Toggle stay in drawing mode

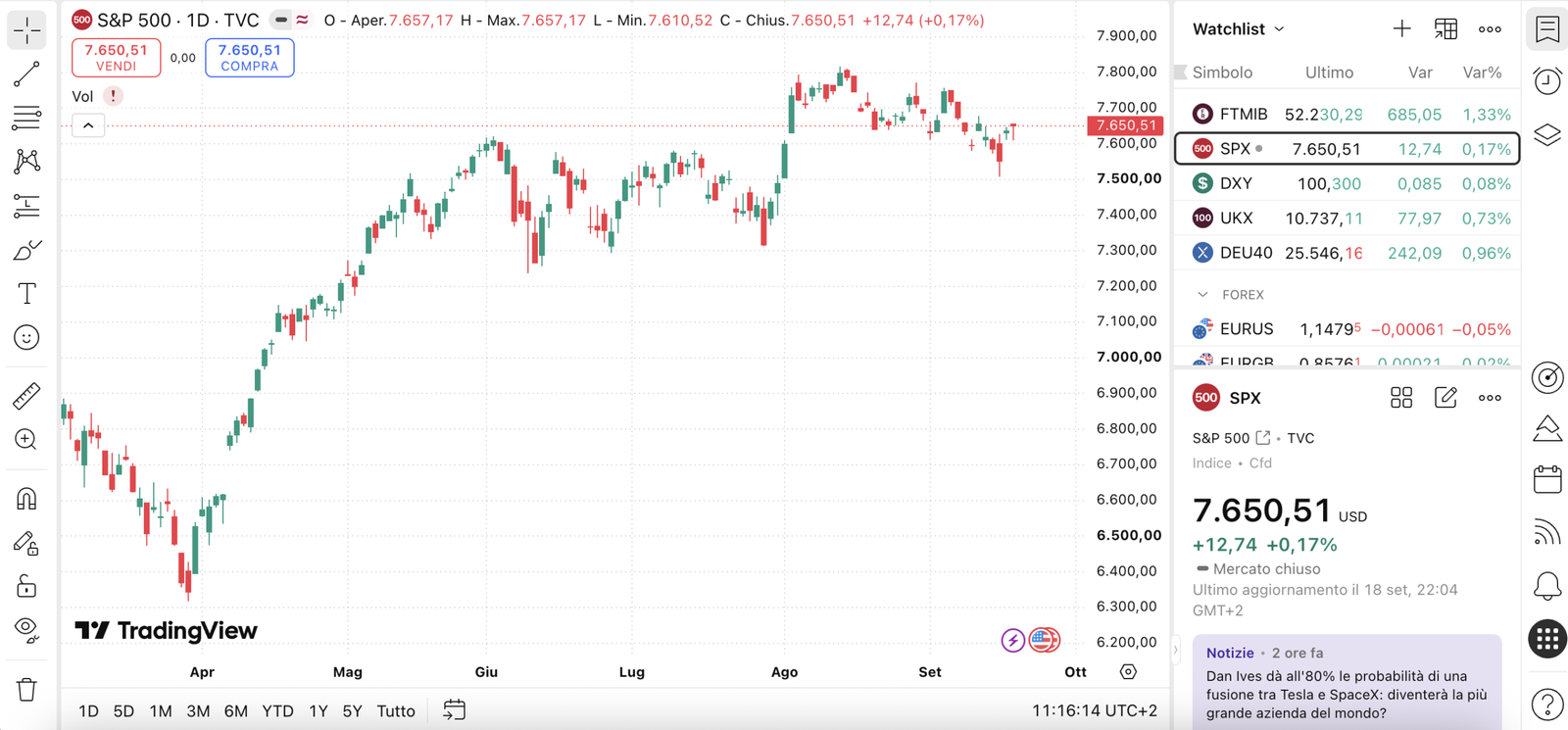26,543
